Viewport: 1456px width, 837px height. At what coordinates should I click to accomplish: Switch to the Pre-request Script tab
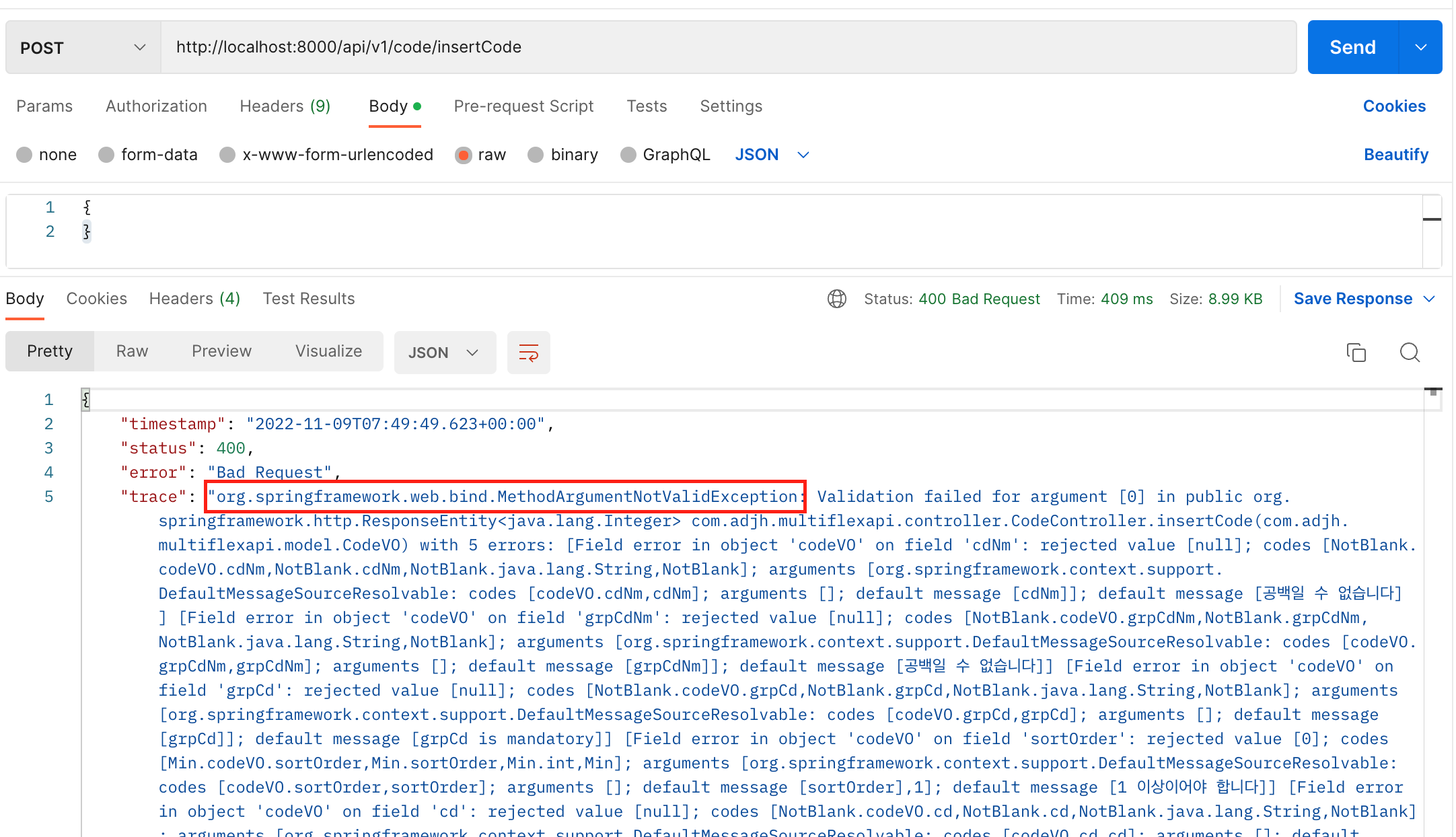[523, 106]
